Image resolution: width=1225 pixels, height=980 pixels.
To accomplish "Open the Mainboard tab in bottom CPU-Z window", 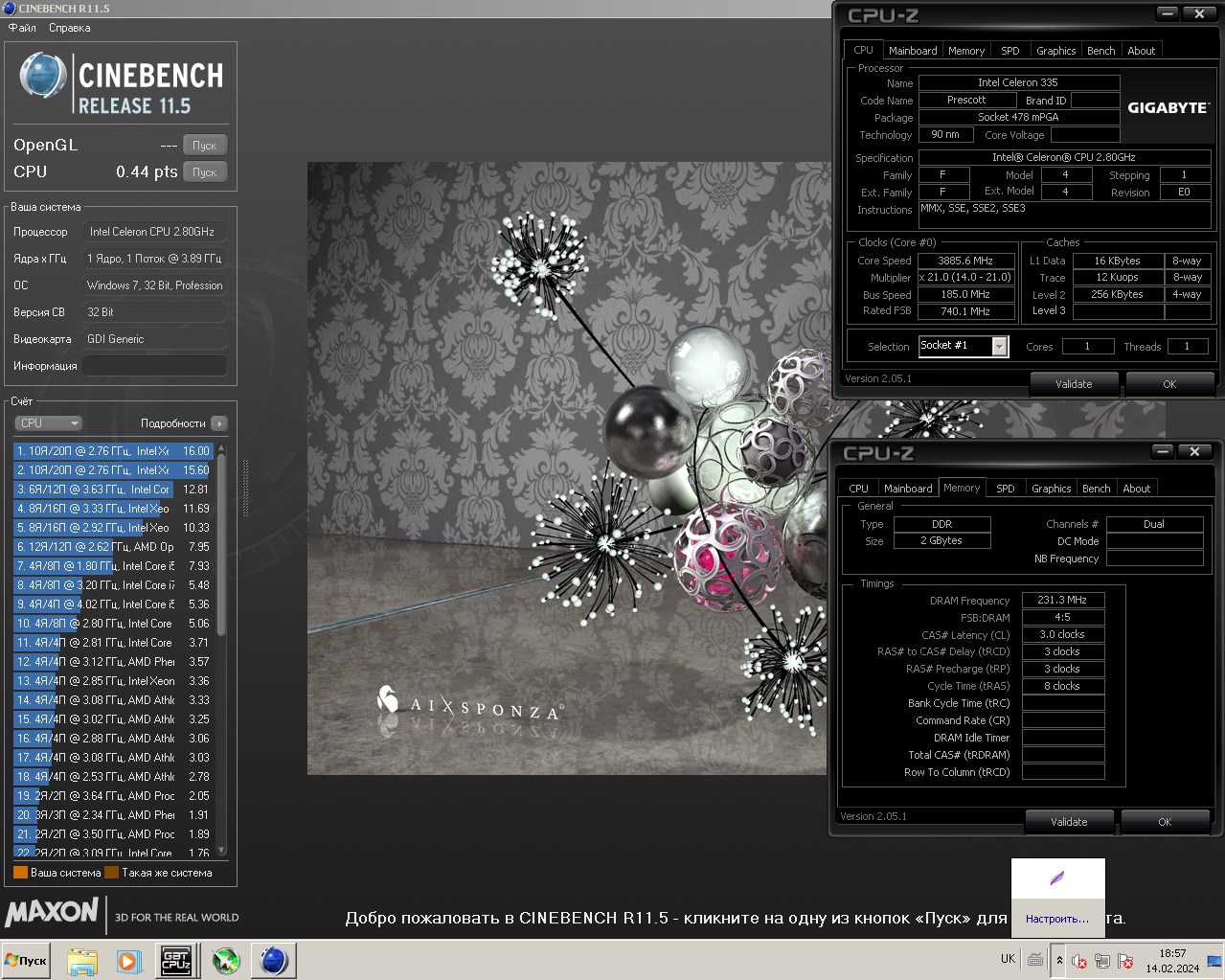I will (x=908, y=489).
